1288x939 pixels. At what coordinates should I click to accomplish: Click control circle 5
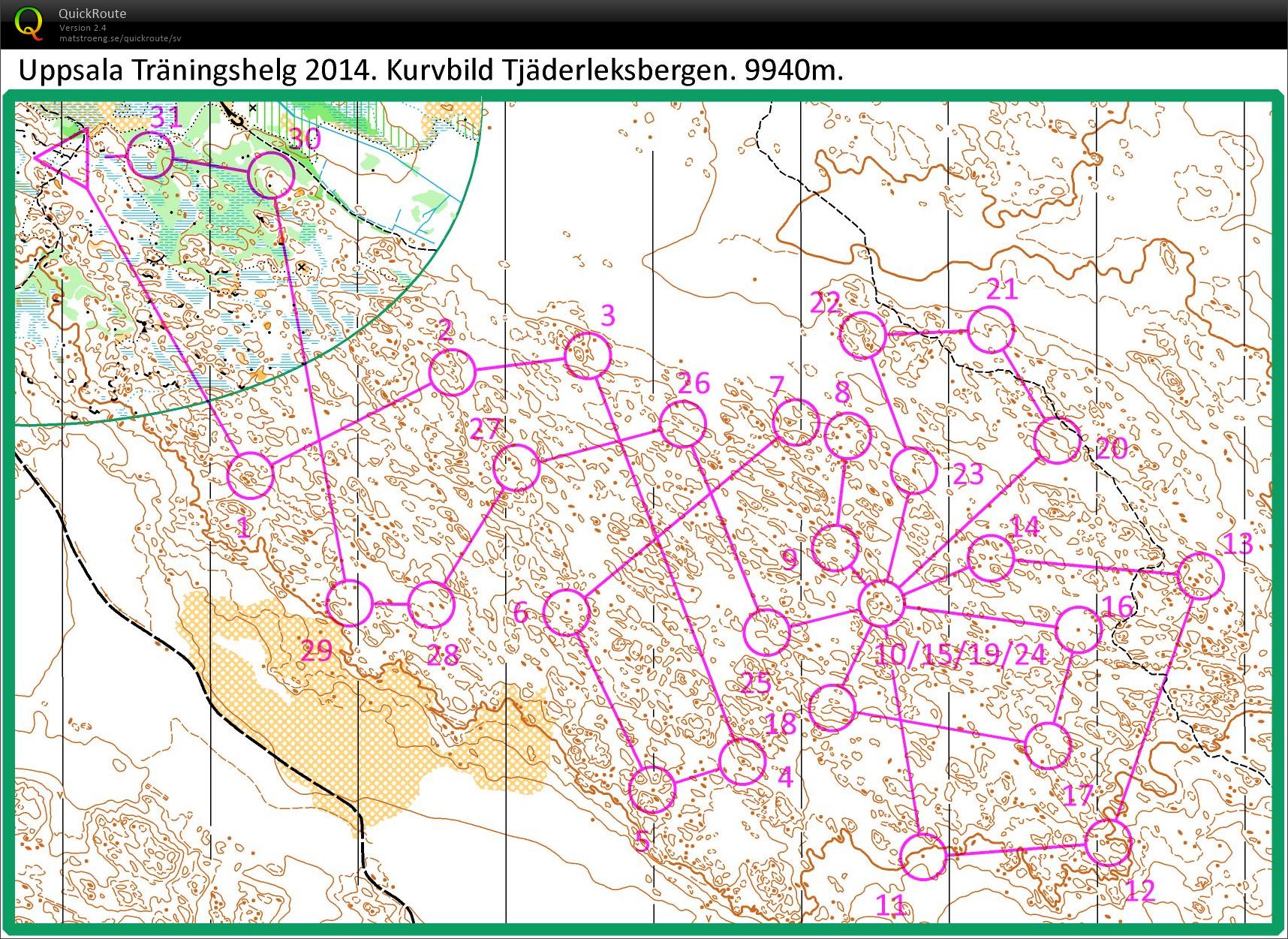[x=652, y=790]
